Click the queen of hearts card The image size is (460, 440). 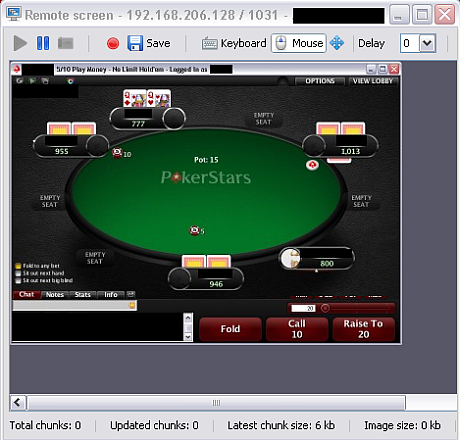click(159, 98)
